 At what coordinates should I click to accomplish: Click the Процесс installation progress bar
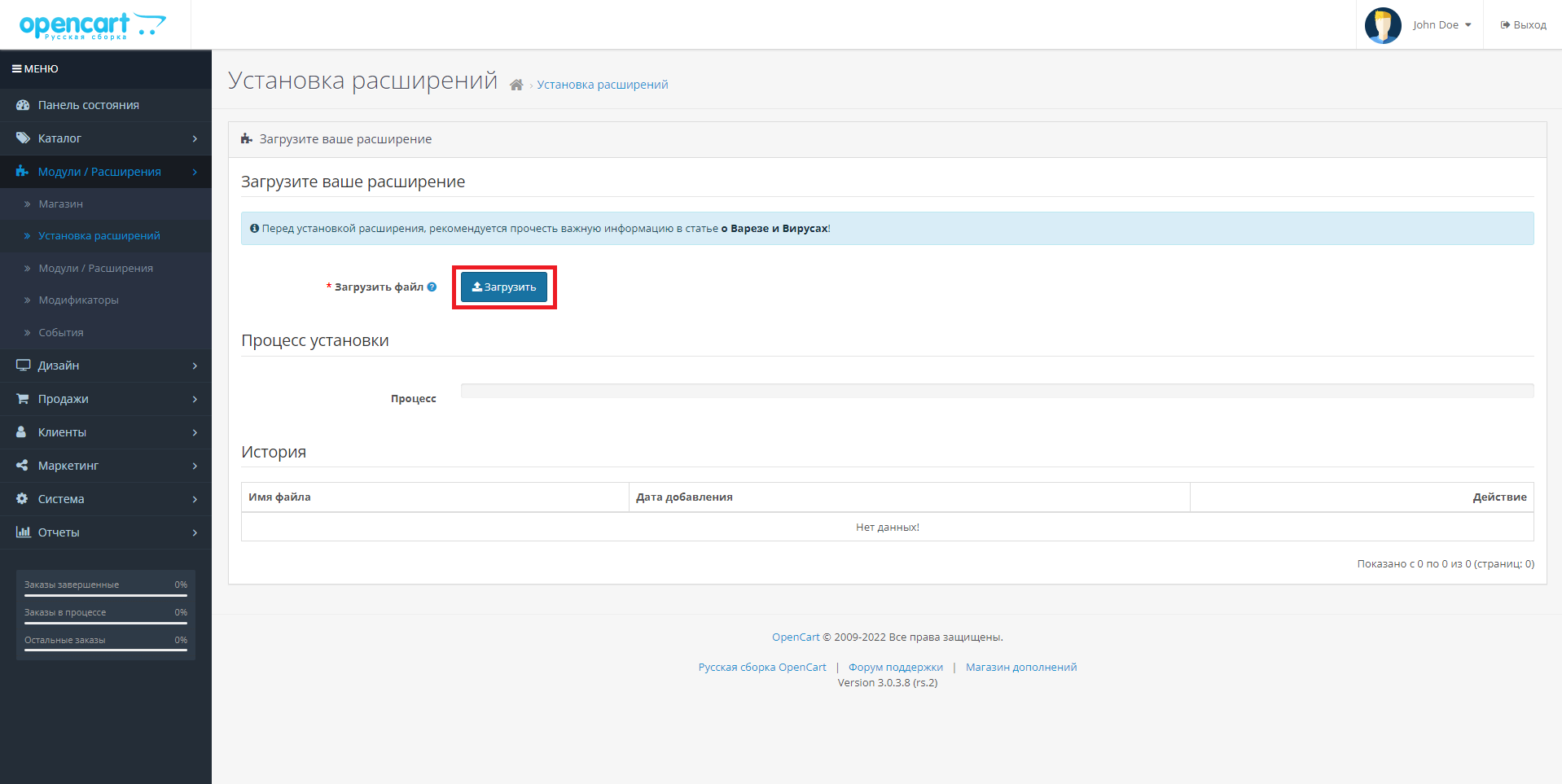coord(997,391)
